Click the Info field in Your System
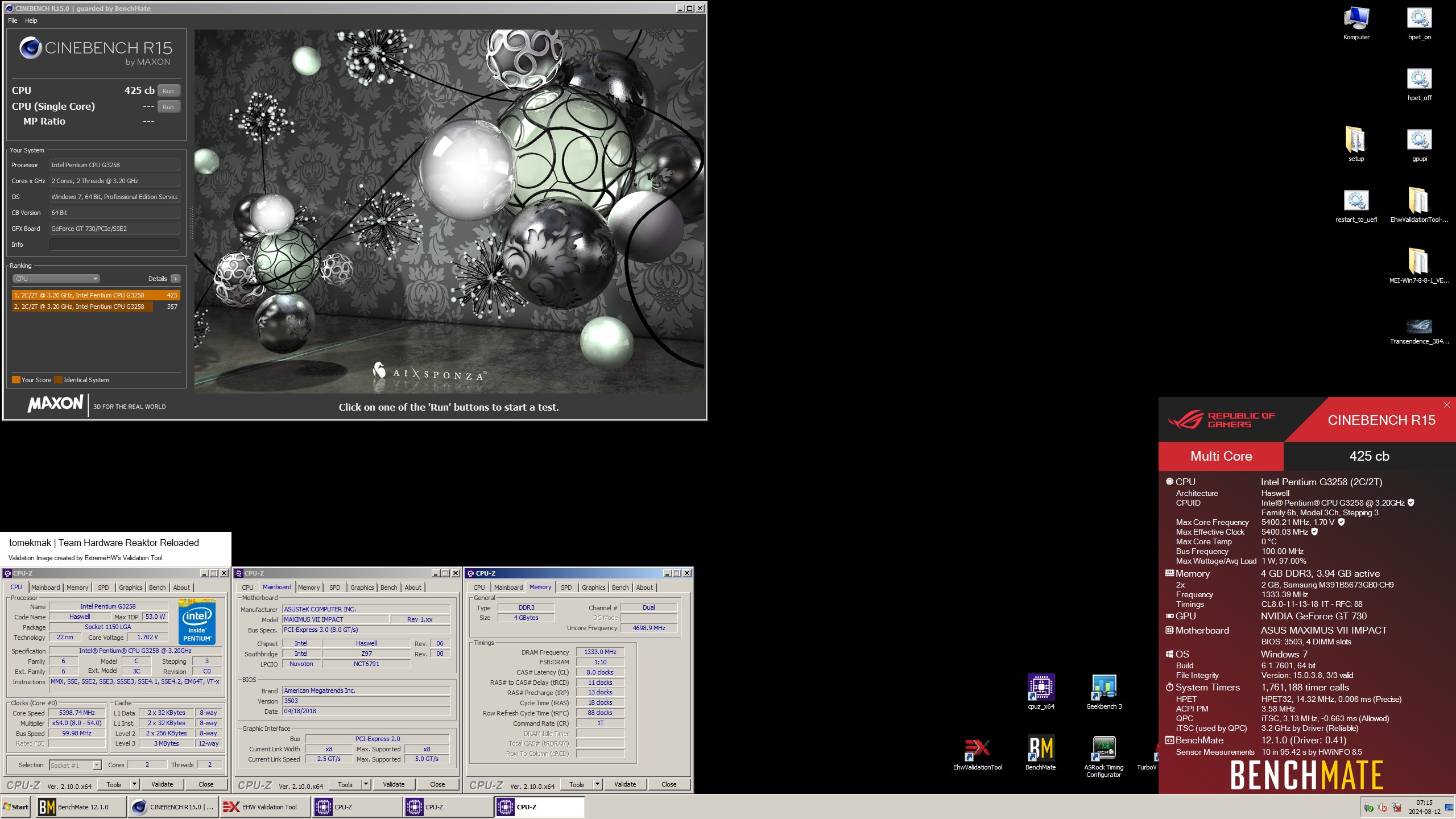1456x819 pixels. [x=114, y=245]
